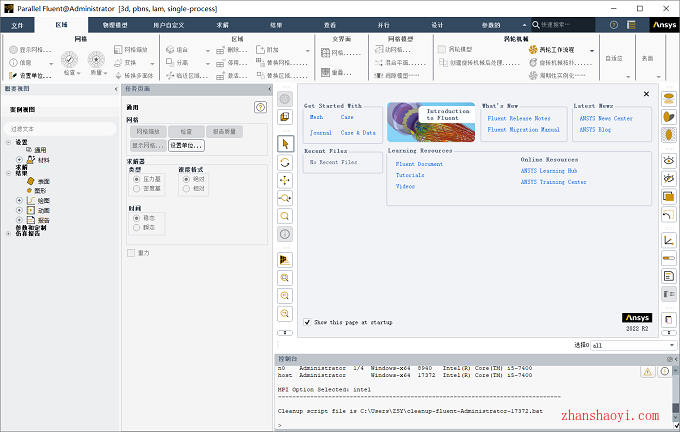The image size is (680, 432).
Task: Expand the 材料 materials tree node
Action: (x=19, y=160)
